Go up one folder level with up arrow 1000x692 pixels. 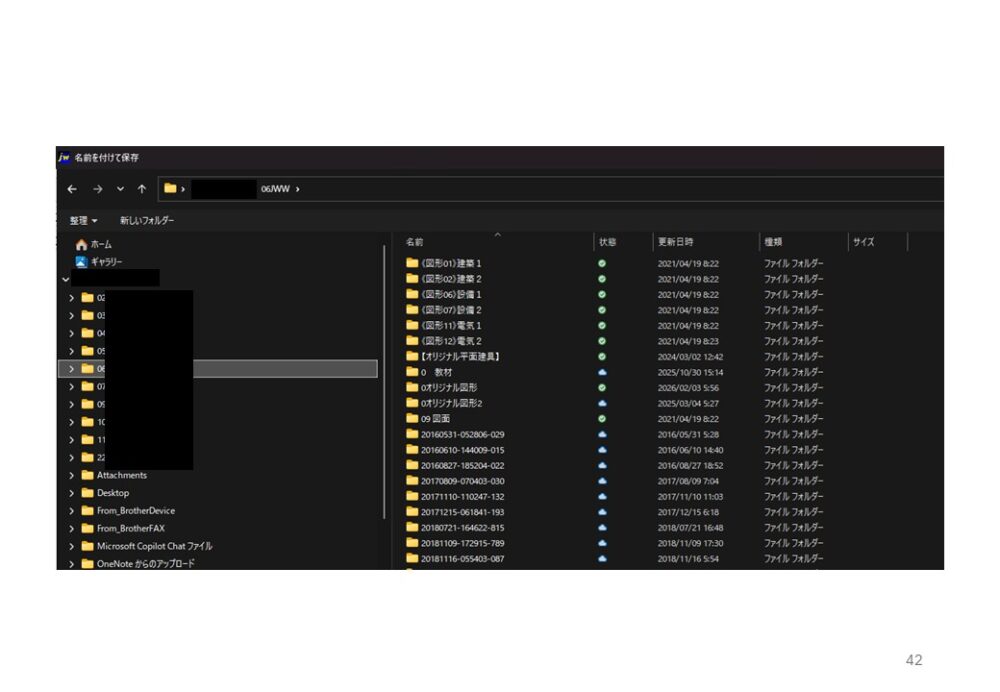142,189
